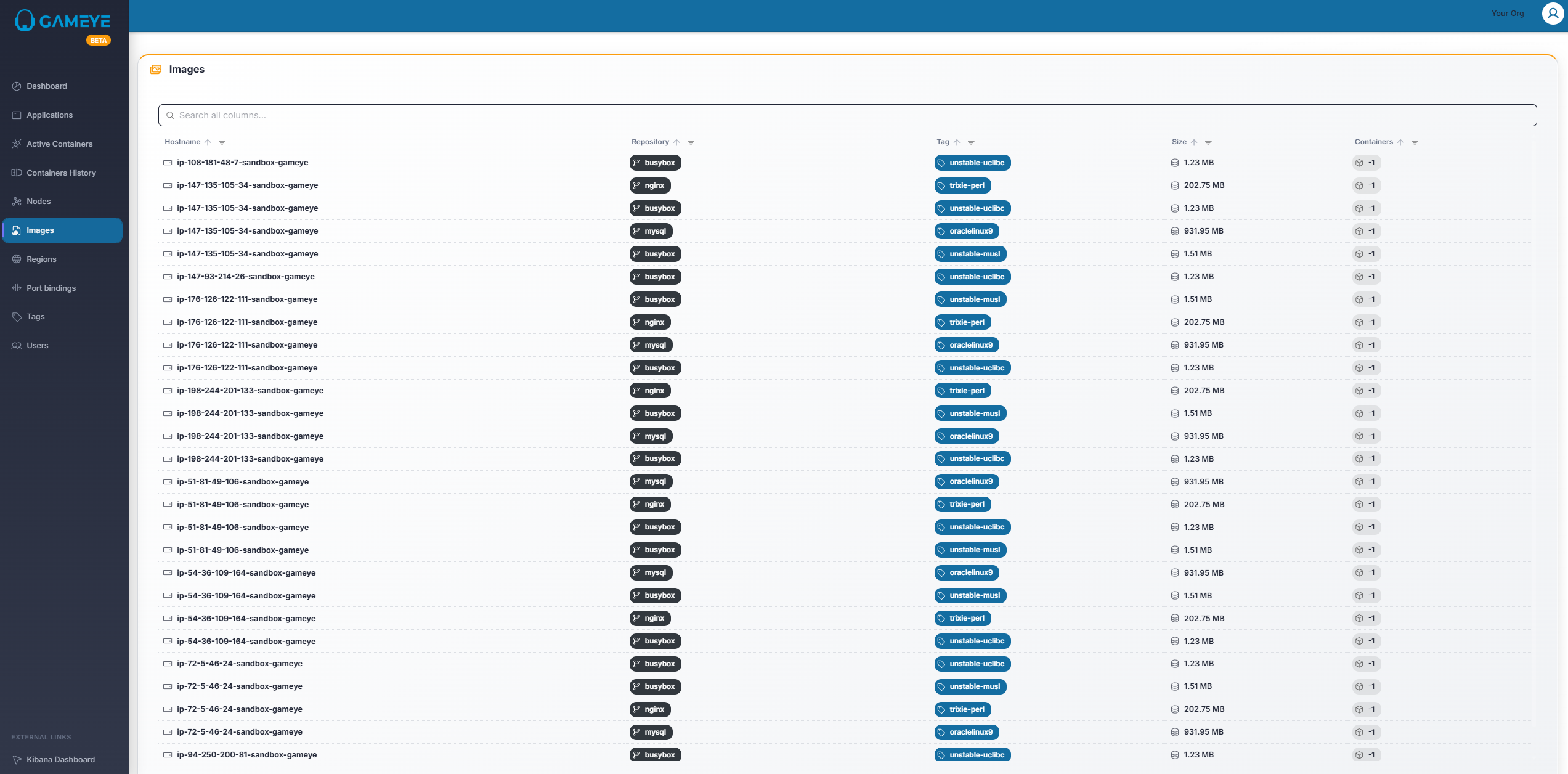Viewport: 1568px width, 774px height.
Task: Click the Kibana Dashboard icon
Action: [17, 760]
